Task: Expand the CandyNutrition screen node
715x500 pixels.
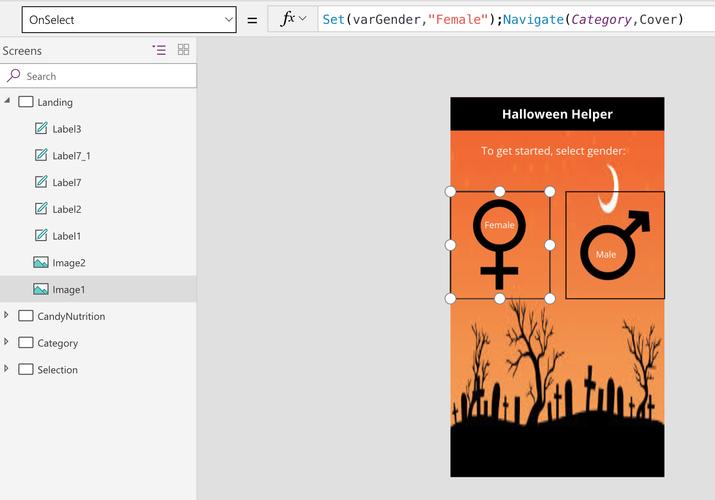Action: coord(8,316)
